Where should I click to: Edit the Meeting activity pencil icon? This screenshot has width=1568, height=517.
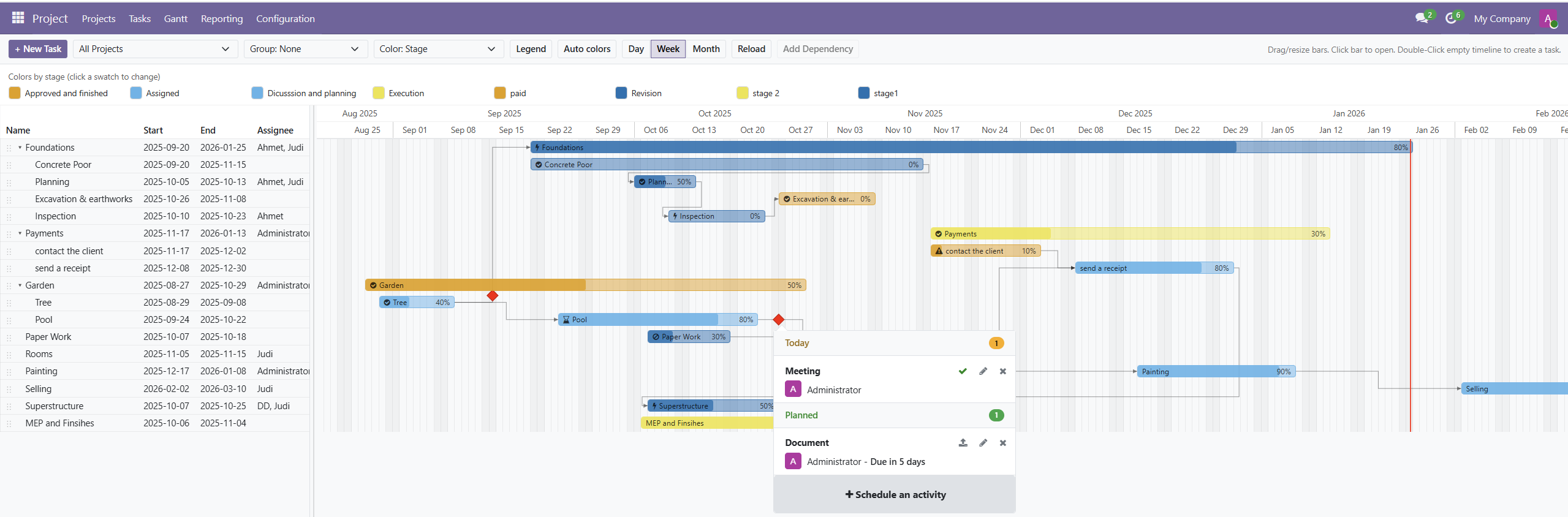(983, 371)
